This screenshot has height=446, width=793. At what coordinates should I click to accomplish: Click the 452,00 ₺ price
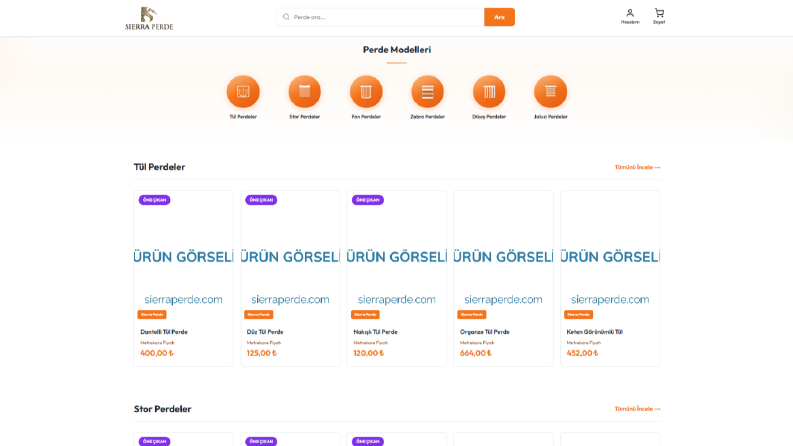coord(582,353)
